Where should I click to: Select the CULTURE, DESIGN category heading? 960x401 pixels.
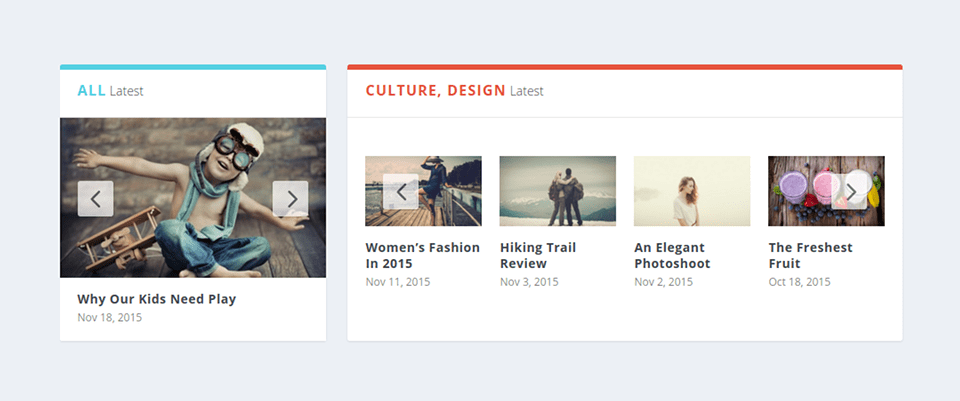435,91
